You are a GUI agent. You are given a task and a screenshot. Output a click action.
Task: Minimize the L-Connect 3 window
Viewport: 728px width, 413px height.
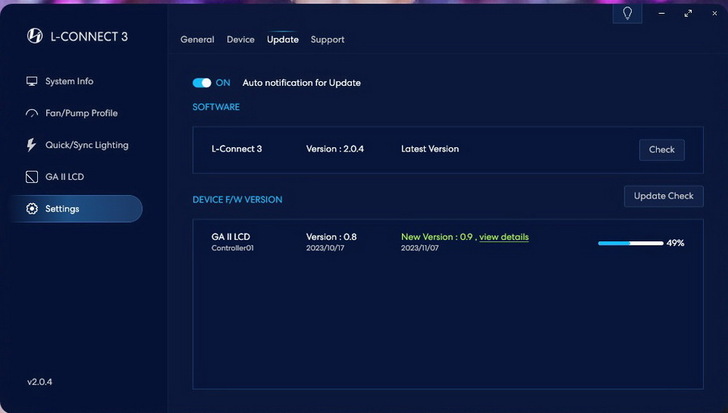[661, 14]
